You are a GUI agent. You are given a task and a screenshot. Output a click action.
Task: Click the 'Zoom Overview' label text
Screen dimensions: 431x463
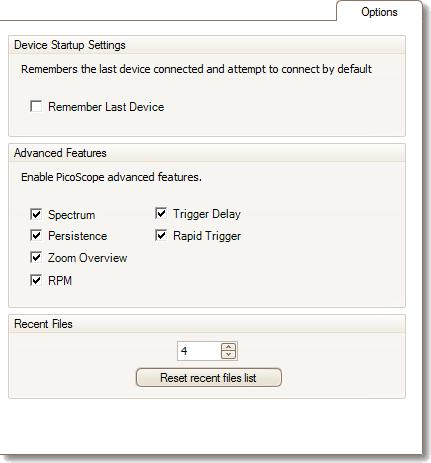(x=88, y=258)
